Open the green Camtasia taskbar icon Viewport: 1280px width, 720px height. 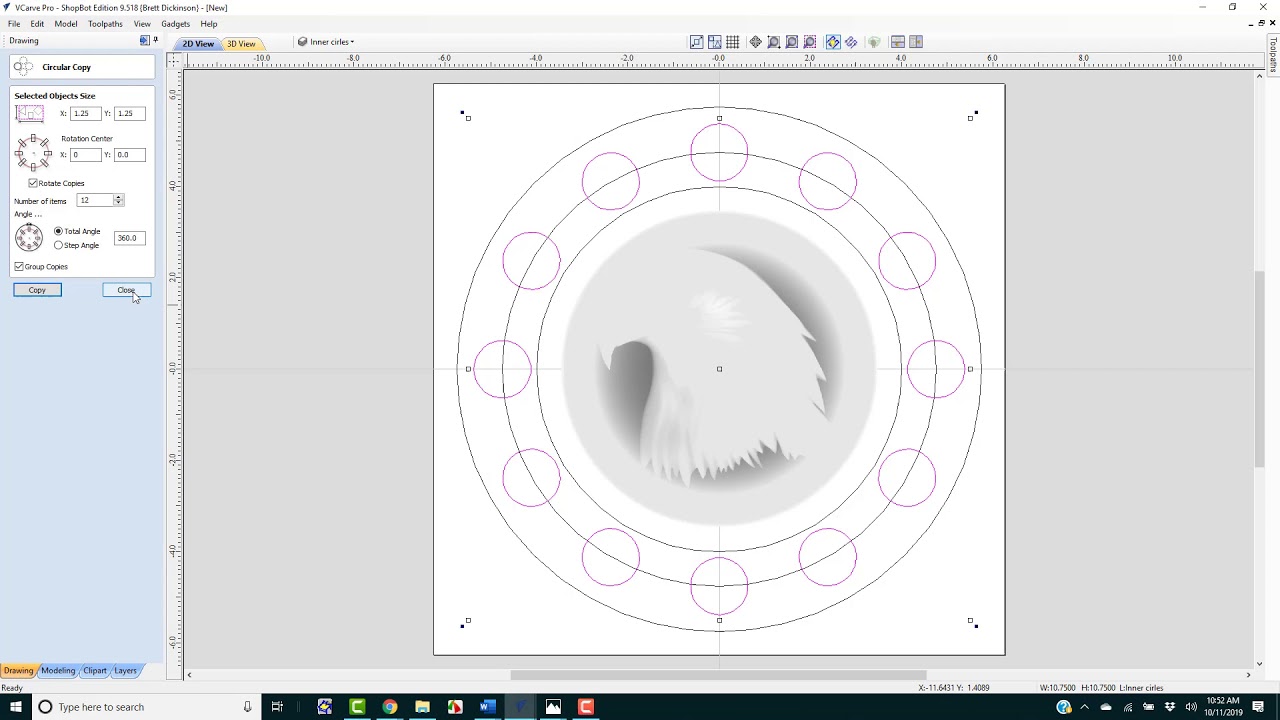357,707
